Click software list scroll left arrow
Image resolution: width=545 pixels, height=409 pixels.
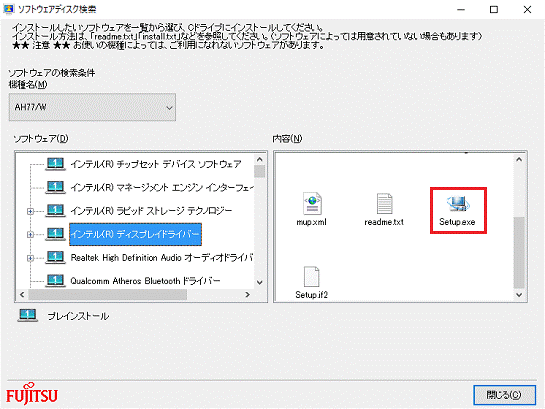coord(22,295)
